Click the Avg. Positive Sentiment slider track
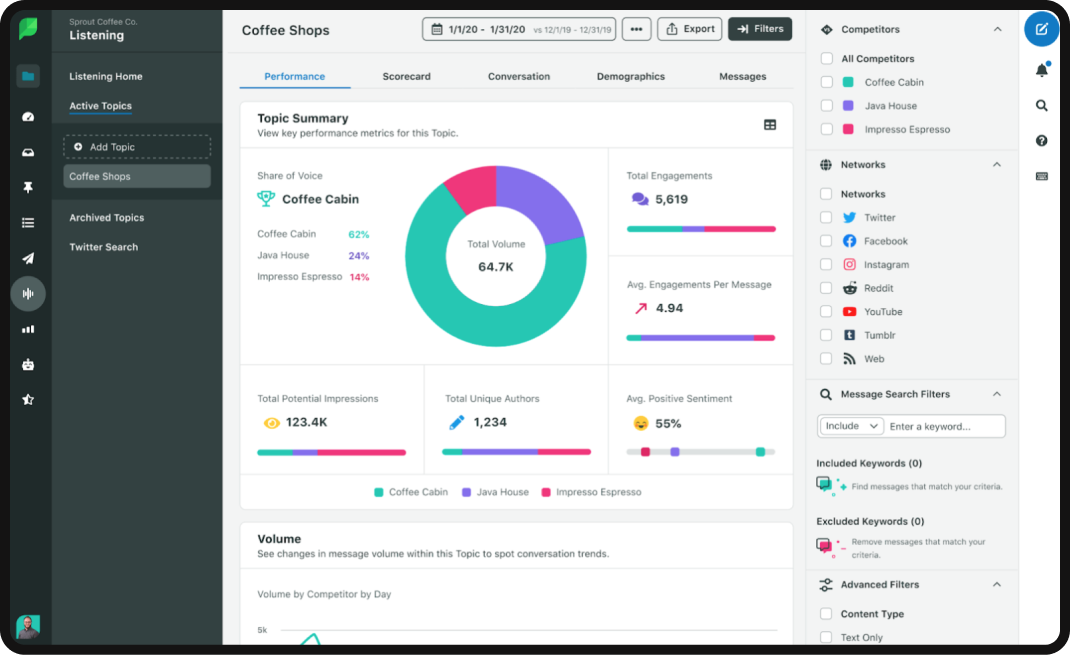The height and width of the screenshot is (655, 1070). [701, 452]
